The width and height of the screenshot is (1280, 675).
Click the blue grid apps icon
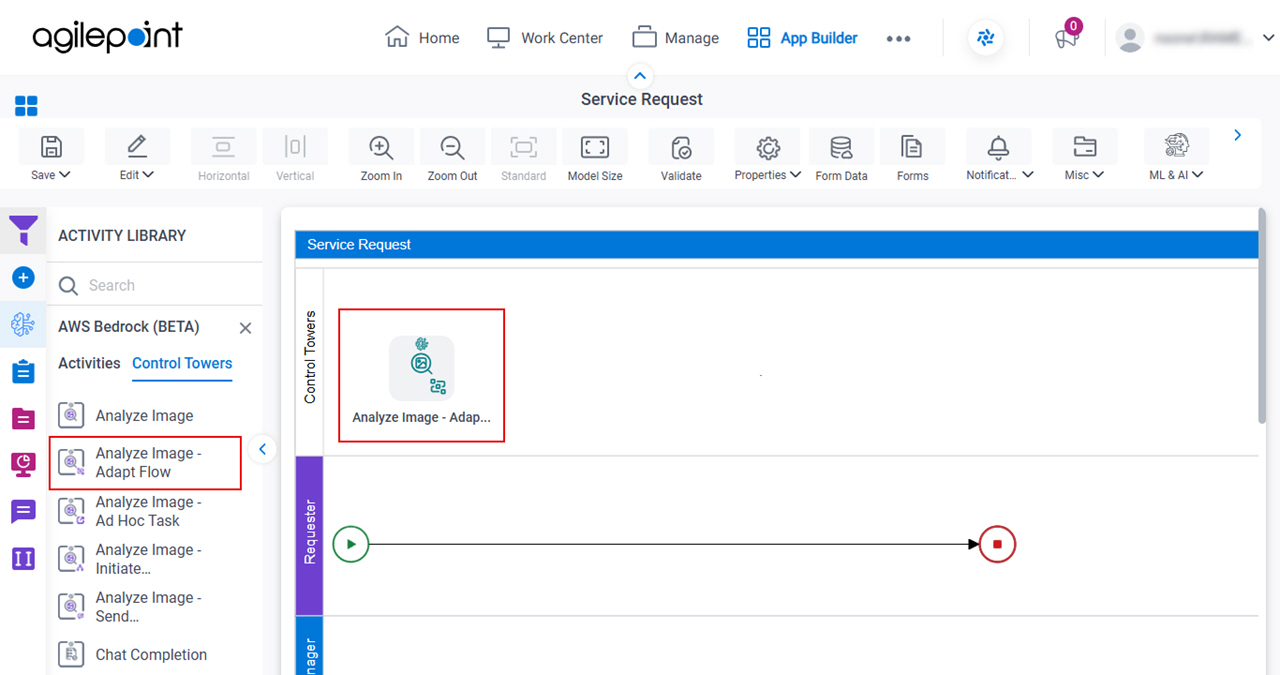pyautogui.click(x=26, y=106)
